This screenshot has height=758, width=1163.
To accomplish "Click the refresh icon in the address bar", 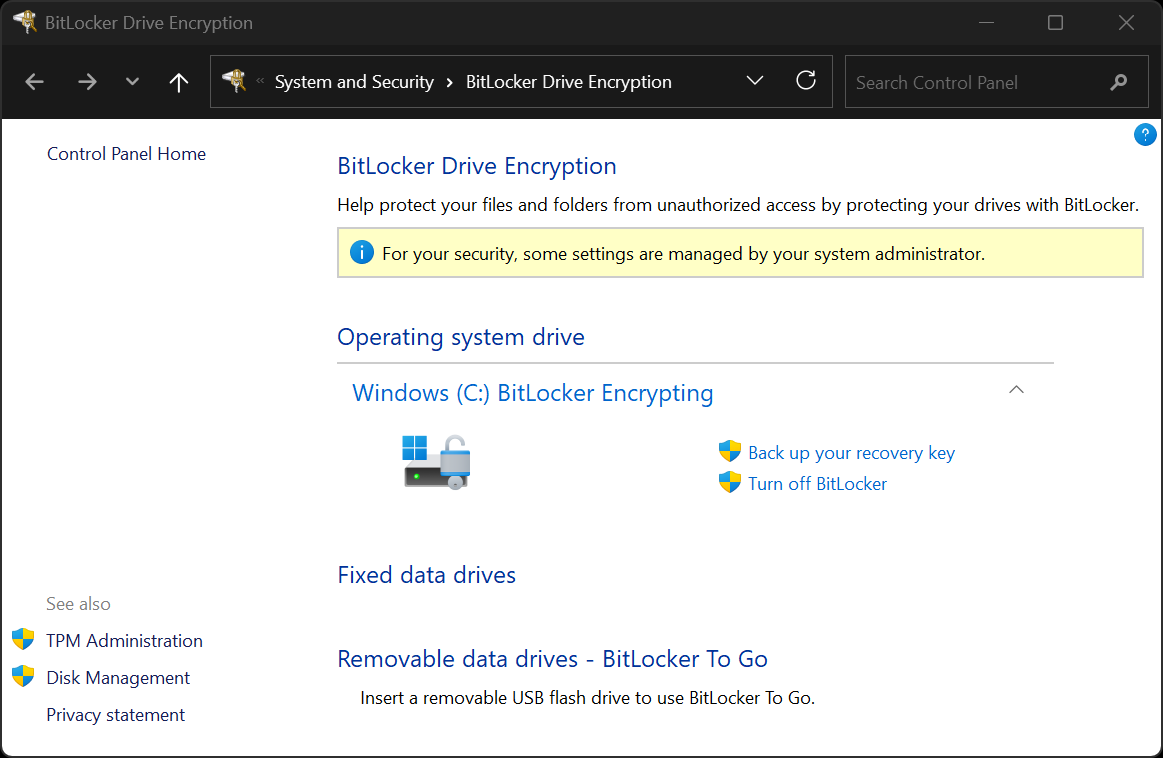I will tap(806, 81).
